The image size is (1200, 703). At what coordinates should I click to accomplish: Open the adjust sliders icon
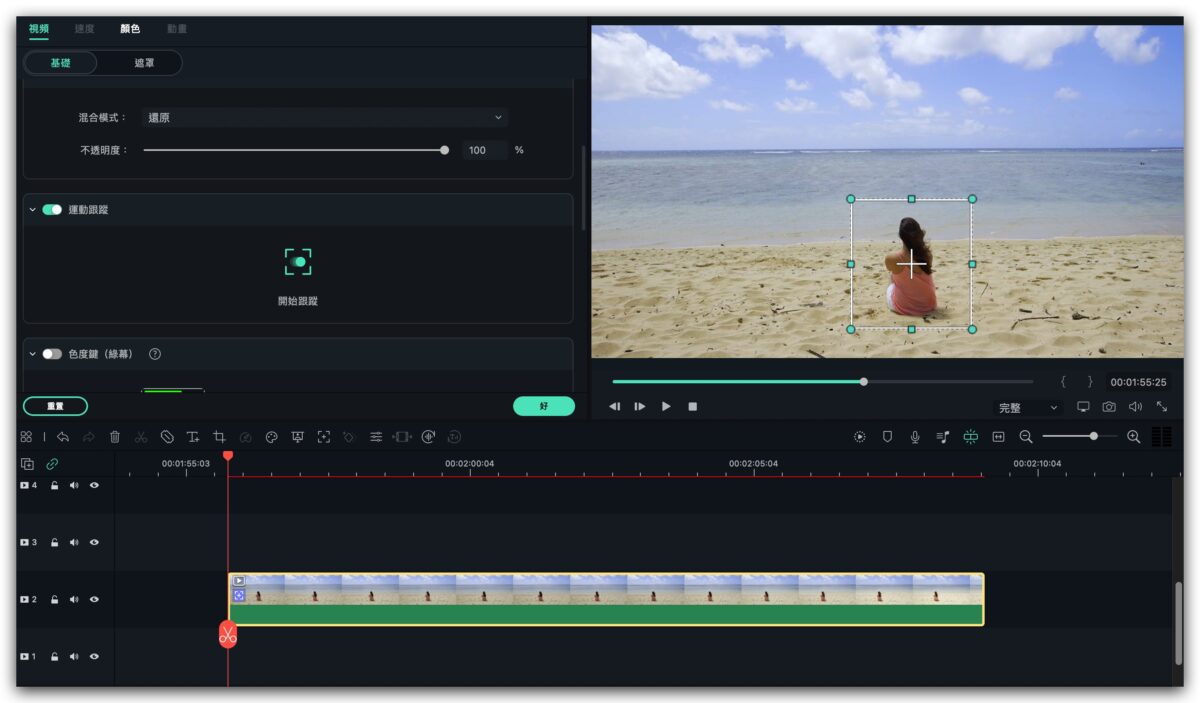click(x=376, y=437)
